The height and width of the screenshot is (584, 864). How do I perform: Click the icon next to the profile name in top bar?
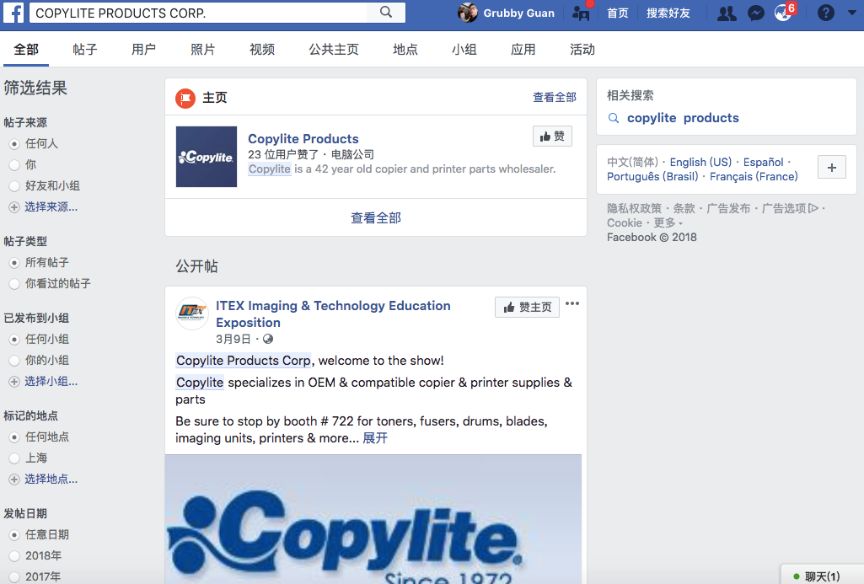[x=581, y=13]
